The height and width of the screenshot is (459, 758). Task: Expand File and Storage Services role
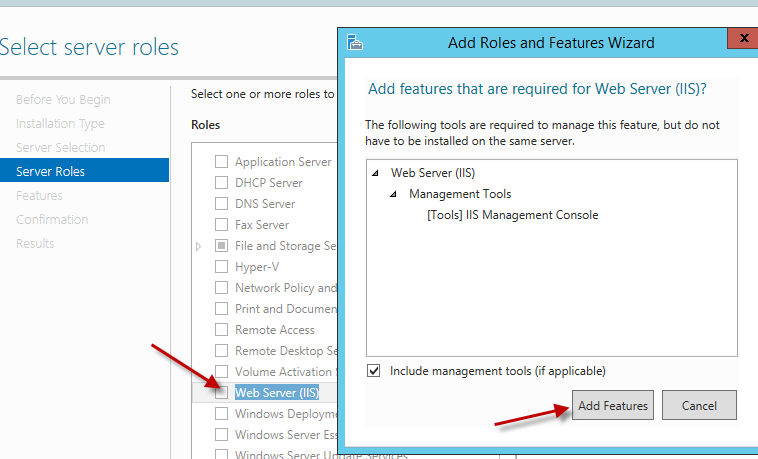[x=198, y=246]
